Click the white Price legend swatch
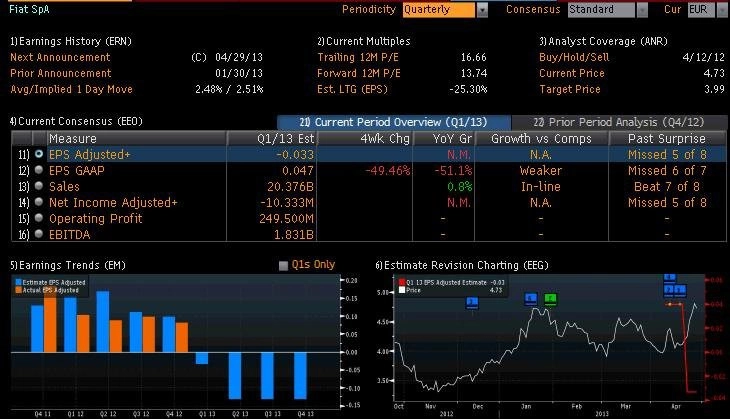The height and width of the screenshot is (419, 730). (402, 290)
